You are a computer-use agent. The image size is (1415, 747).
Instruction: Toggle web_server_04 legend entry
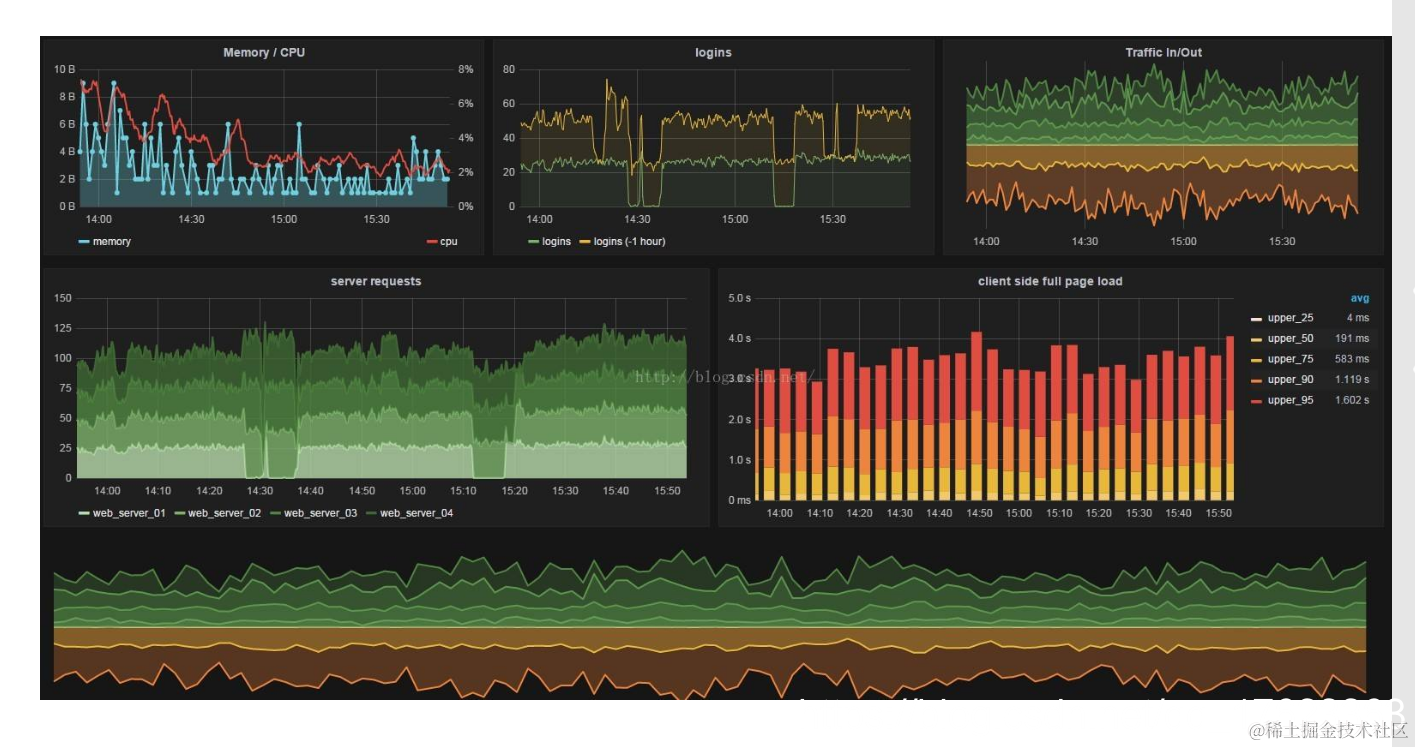click(x=410, y=513)
